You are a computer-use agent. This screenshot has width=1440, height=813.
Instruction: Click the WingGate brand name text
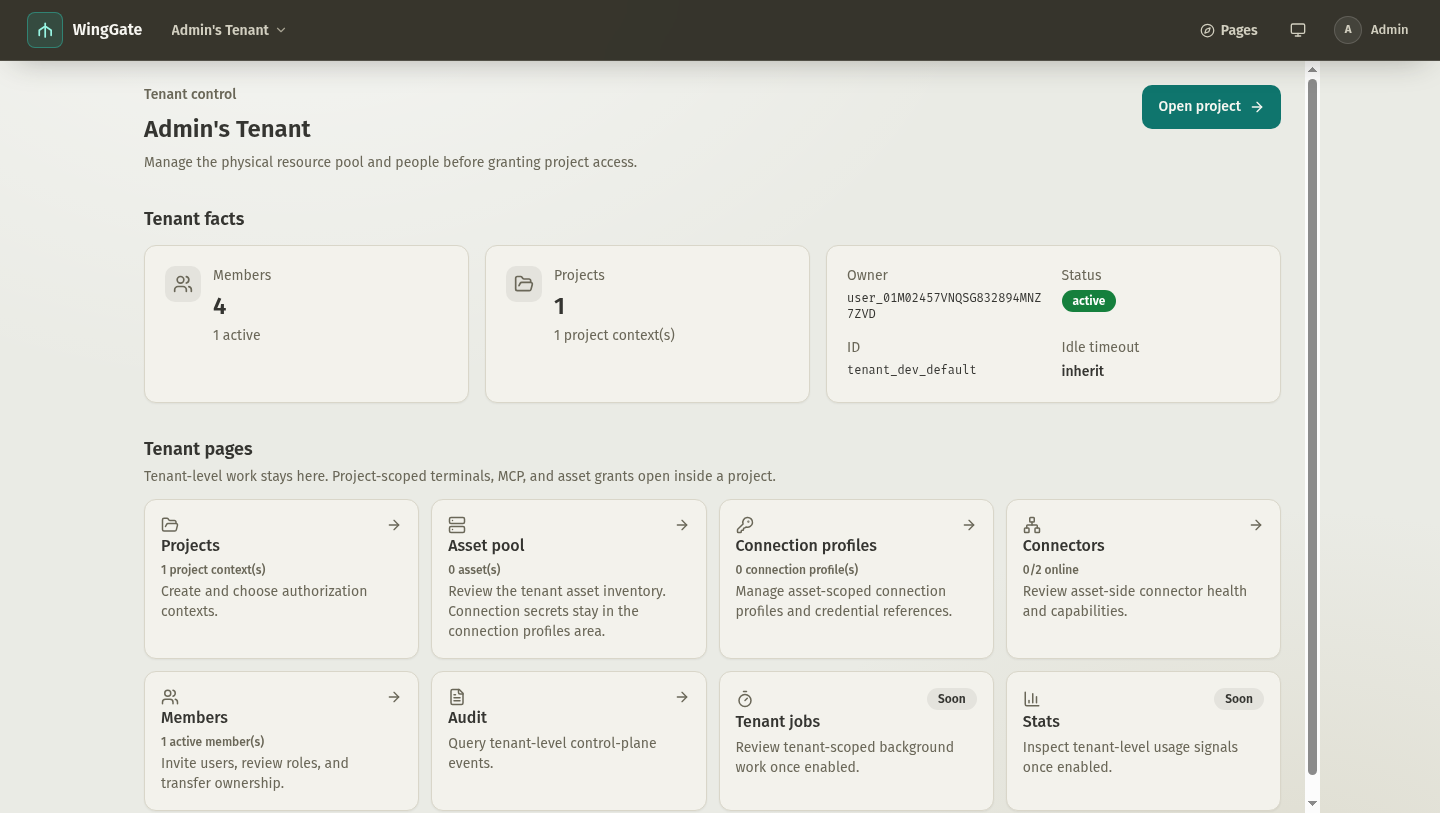pos(107,30)
